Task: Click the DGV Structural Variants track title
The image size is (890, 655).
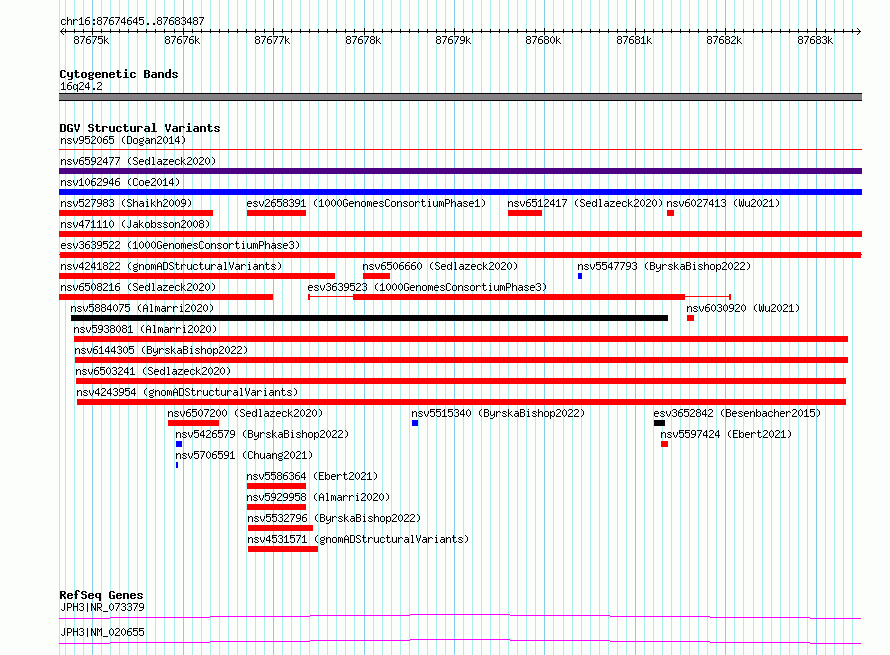Action: [140, 128]
